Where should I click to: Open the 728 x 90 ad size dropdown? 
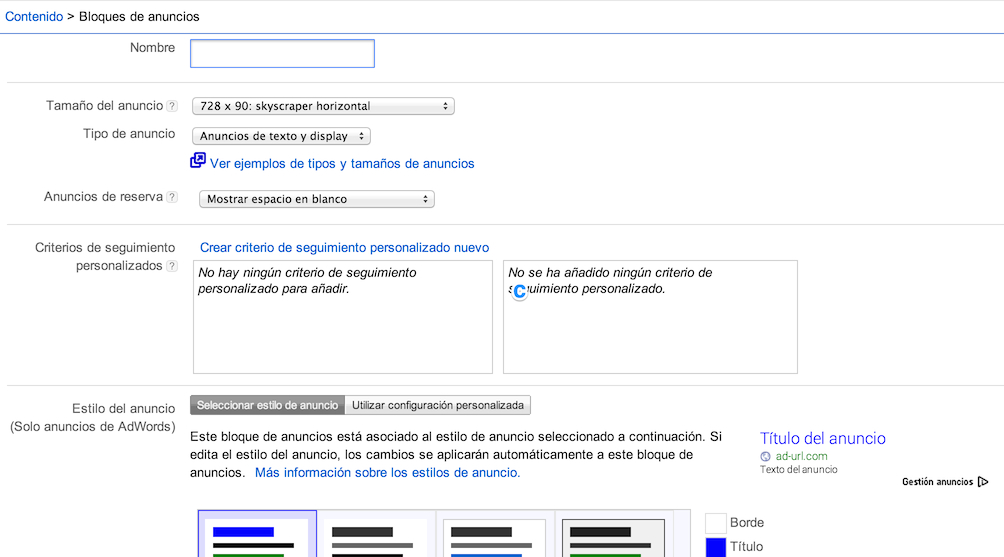323,106
